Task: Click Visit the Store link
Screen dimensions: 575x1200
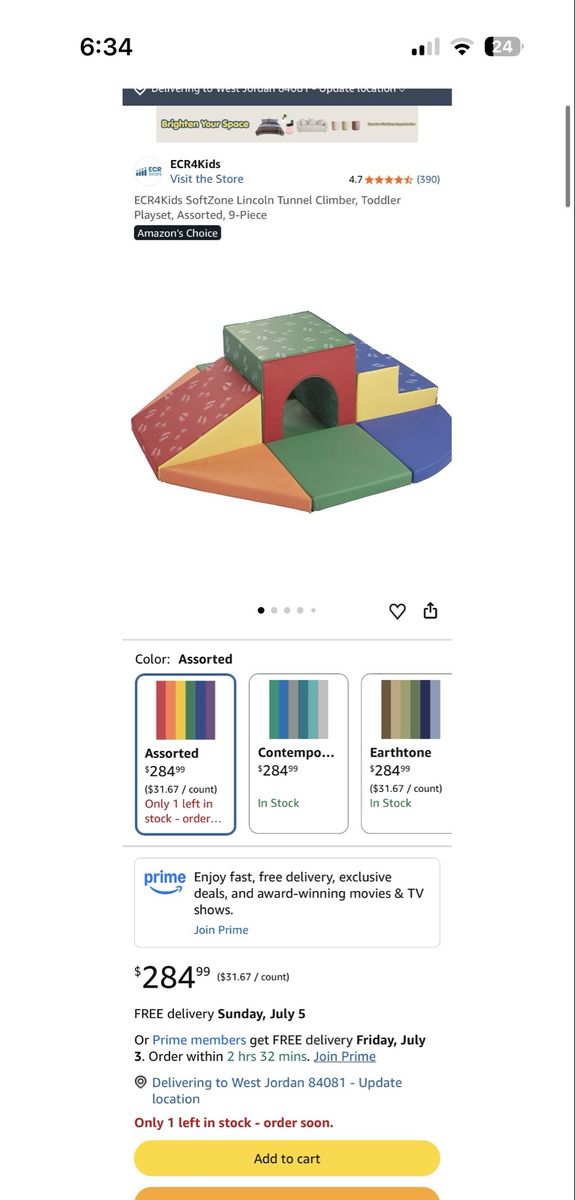Action: point(207,179)
